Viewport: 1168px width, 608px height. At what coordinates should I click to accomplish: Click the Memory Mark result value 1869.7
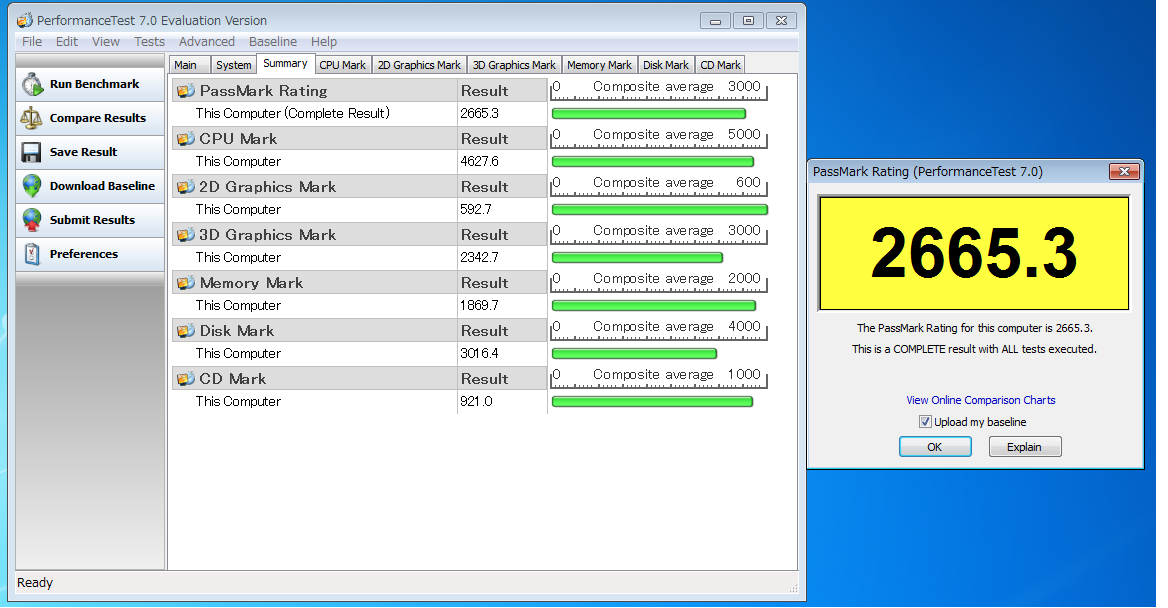click(x=479, y=305)
